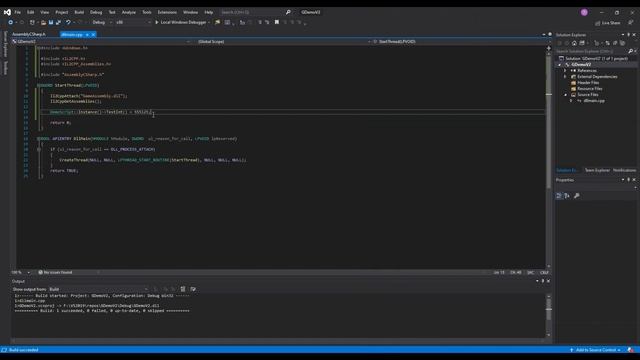Open the Project menu
The height and width of the screenshot is (360, 640).
pos(62,12)
